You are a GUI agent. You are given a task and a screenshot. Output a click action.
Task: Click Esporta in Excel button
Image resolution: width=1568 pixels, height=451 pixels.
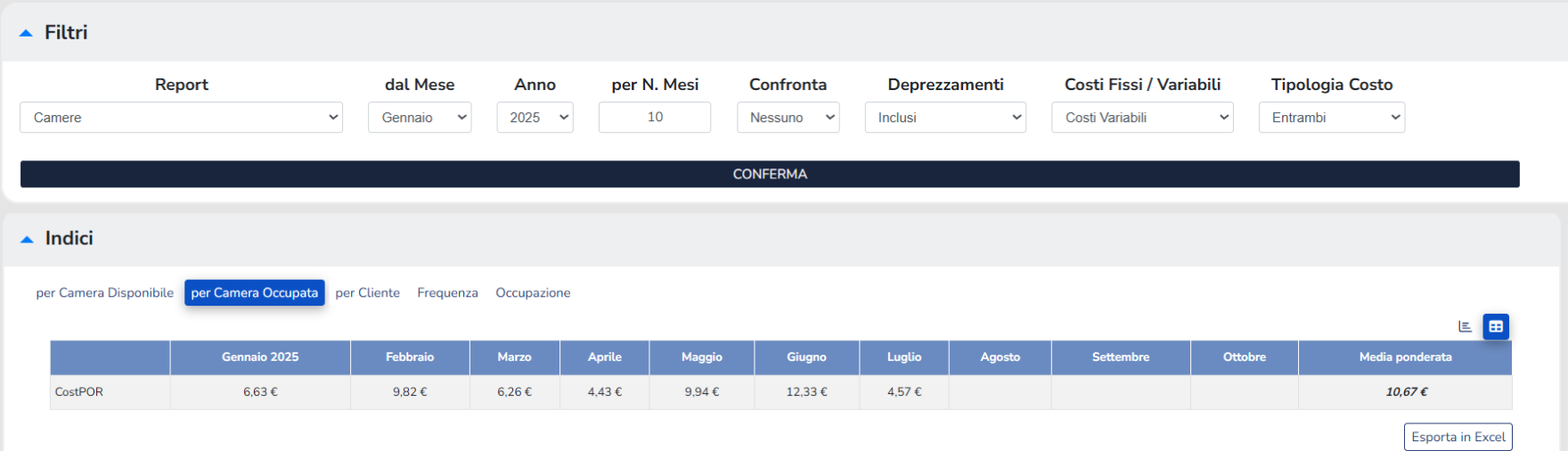pos(1458,437)
